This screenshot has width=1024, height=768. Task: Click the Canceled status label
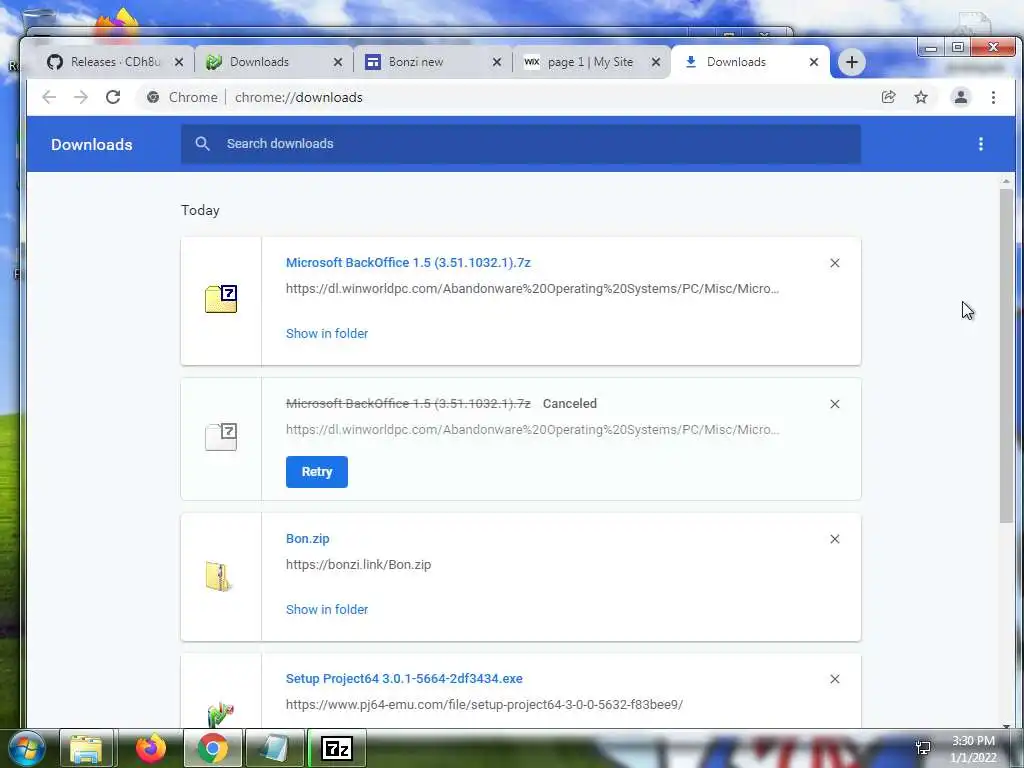pos(569,404)
